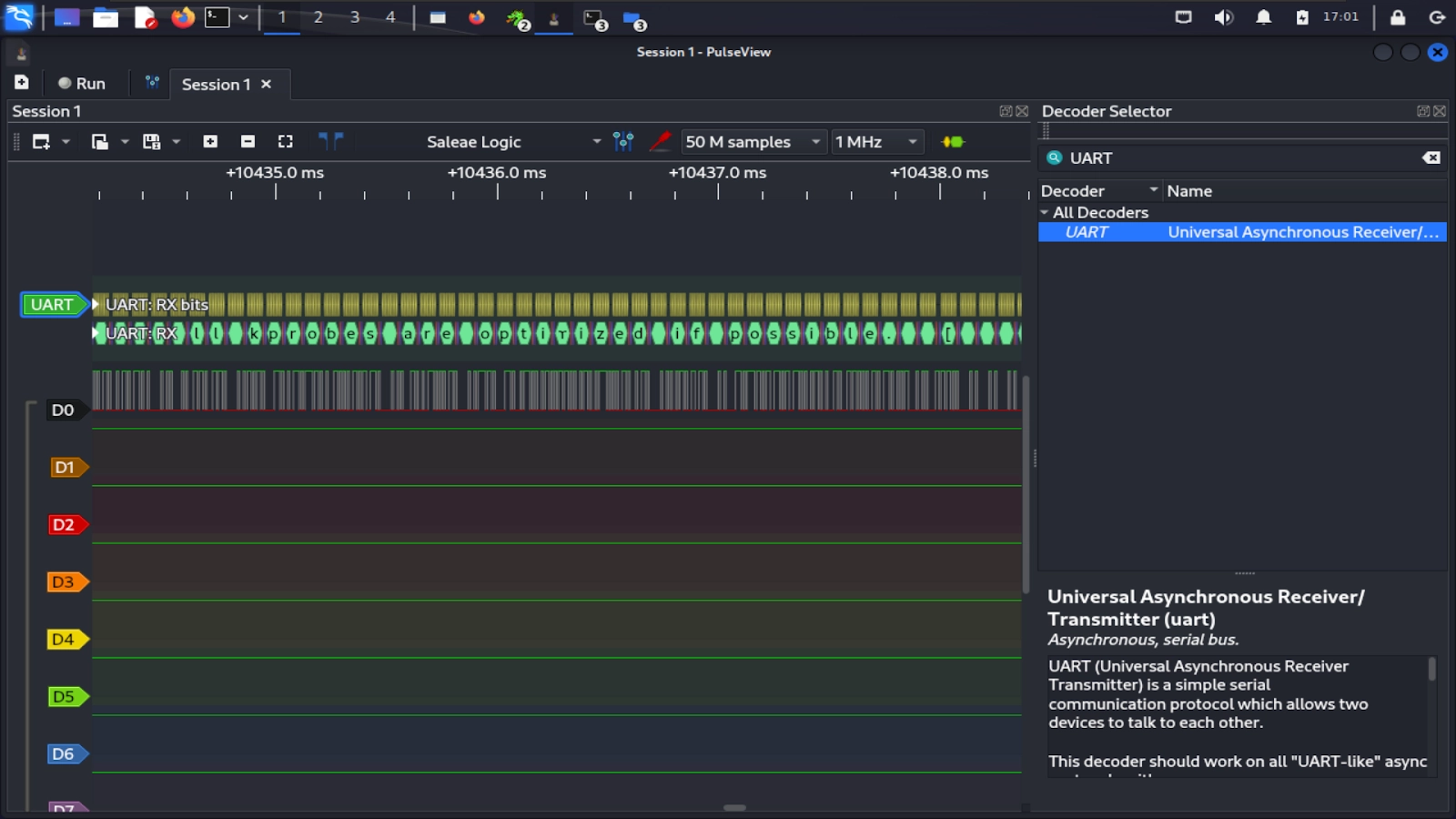1456x819 pixels.
Task: Select the UART decoder entry in the list
Action: click(1183, 232)
